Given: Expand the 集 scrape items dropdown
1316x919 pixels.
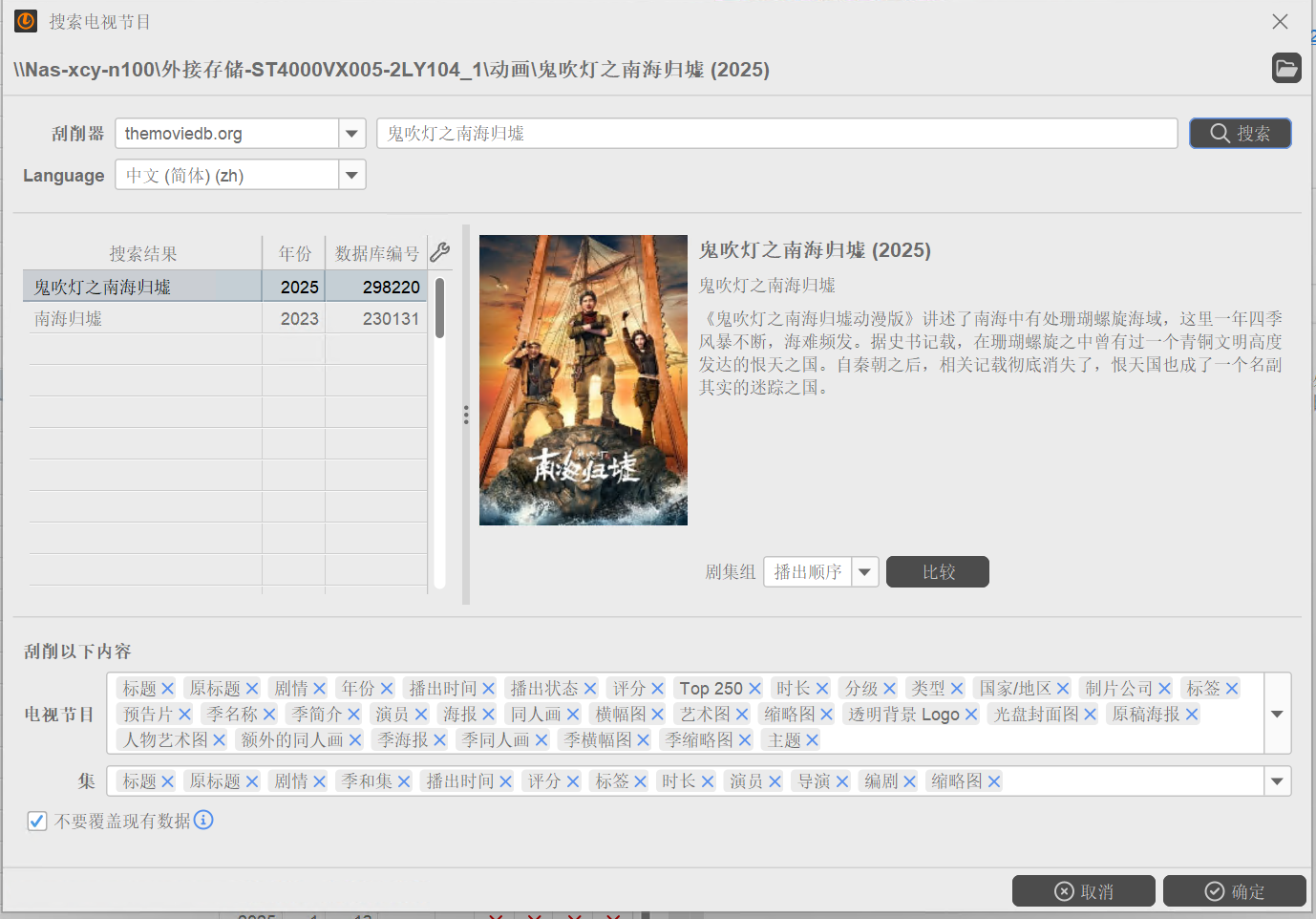Looking at the screenshot, I should 1277,780.
